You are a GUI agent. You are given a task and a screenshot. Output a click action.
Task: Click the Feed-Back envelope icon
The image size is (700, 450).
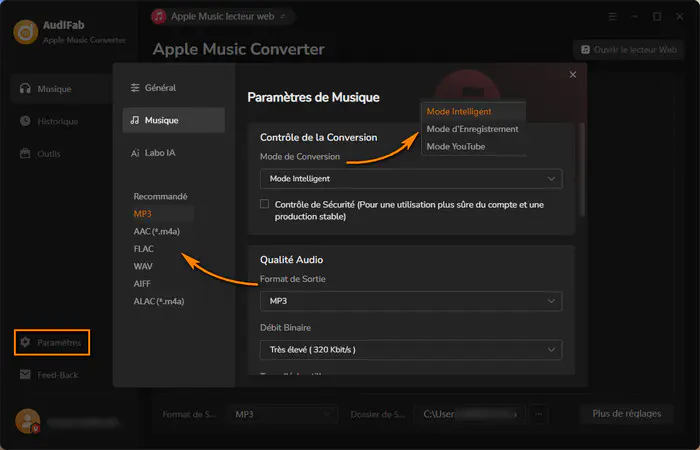(25, 375)
